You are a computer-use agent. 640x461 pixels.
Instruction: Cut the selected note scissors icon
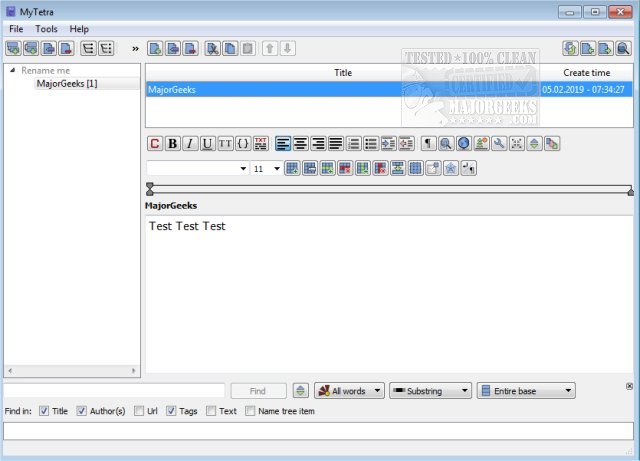coord(212,49)
